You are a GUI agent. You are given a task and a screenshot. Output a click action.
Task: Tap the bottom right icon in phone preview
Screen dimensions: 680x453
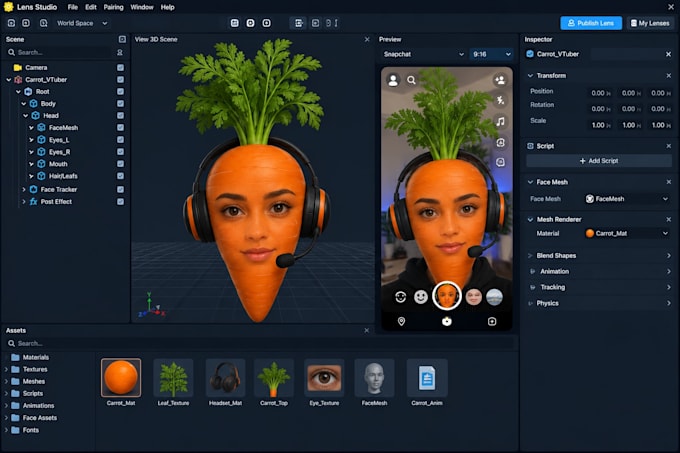(x=492, y=321)
